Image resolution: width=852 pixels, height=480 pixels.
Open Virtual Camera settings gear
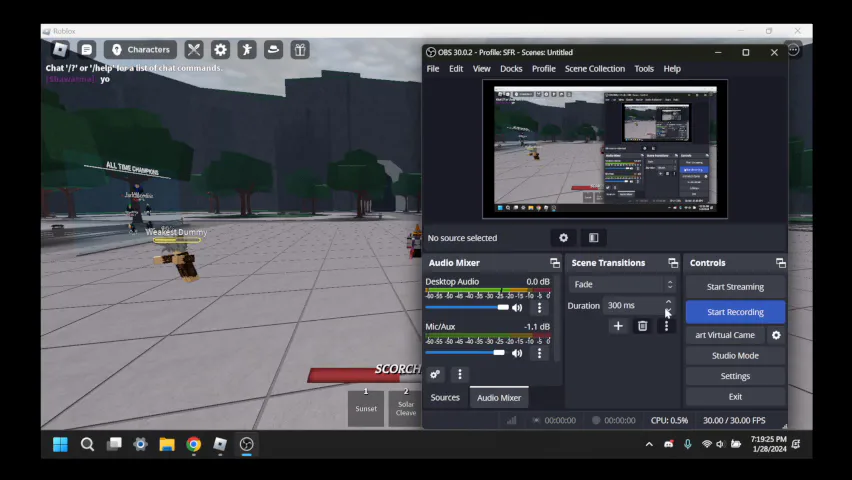pyautogui.click(x=776, y=335)
